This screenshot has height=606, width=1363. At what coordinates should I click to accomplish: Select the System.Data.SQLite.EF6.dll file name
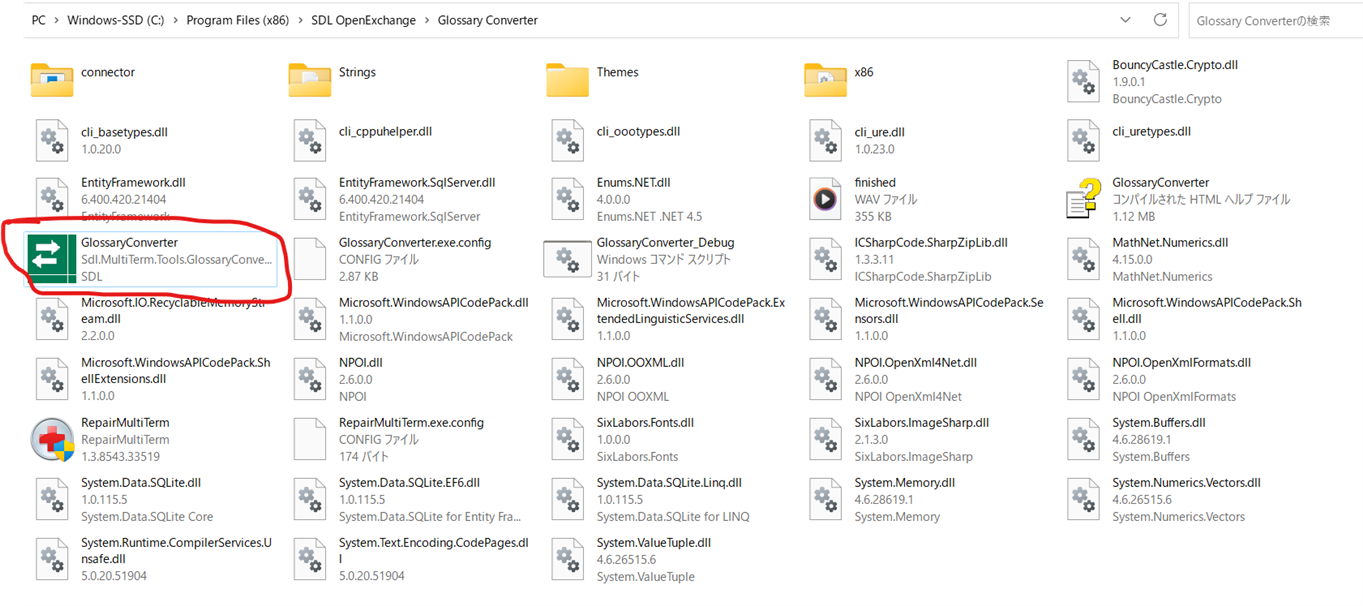pos(410,483)
